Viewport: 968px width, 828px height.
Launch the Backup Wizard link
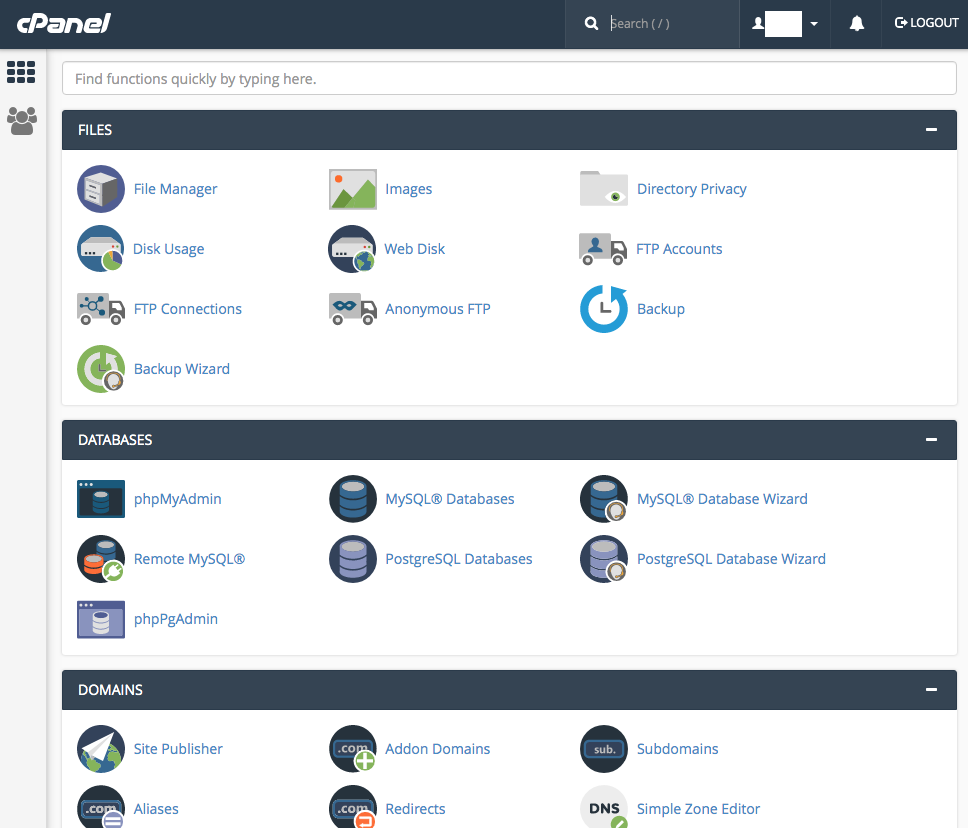(x=182, y=369)
